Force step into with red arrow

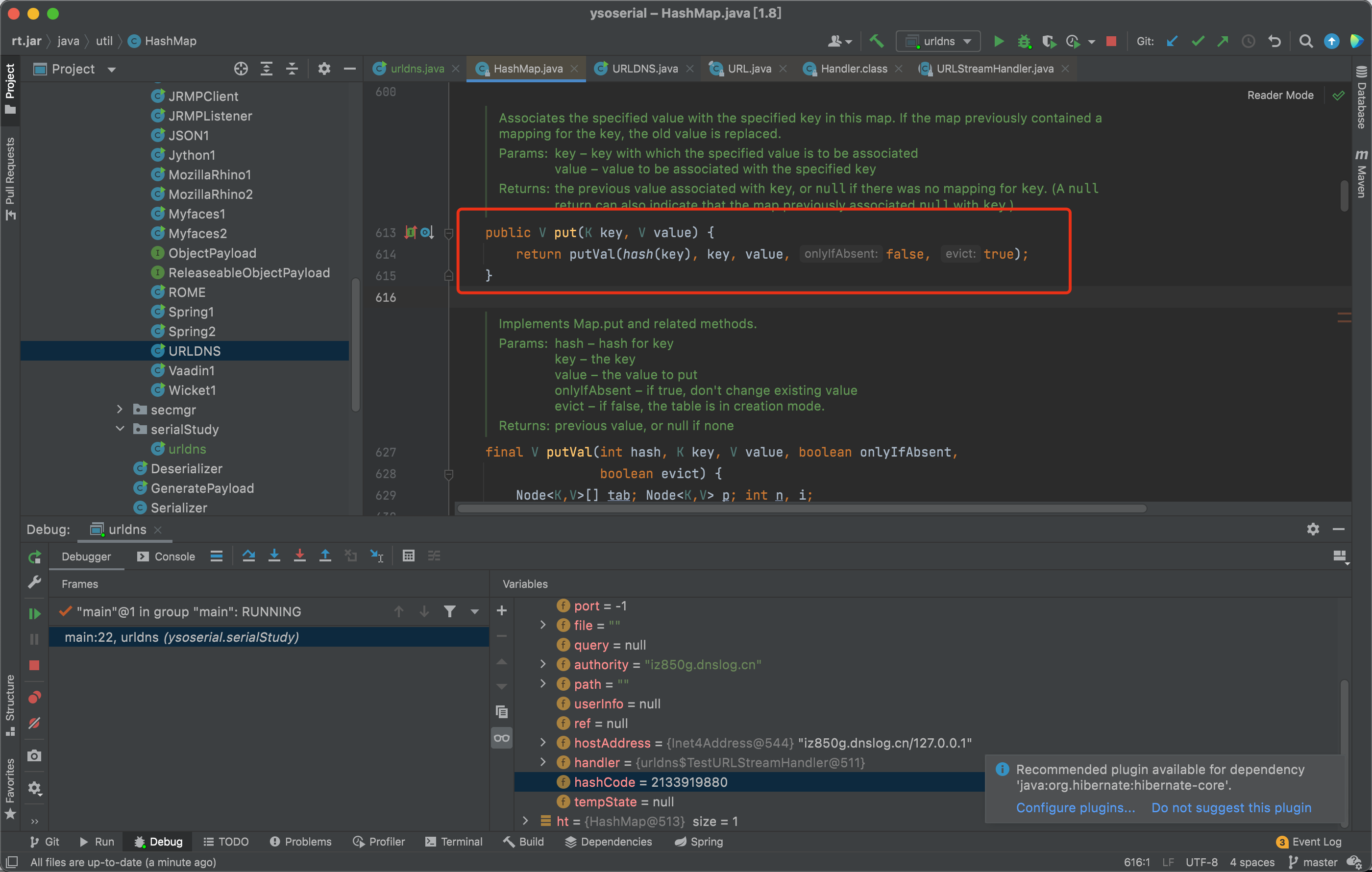[x=300, y=556]
